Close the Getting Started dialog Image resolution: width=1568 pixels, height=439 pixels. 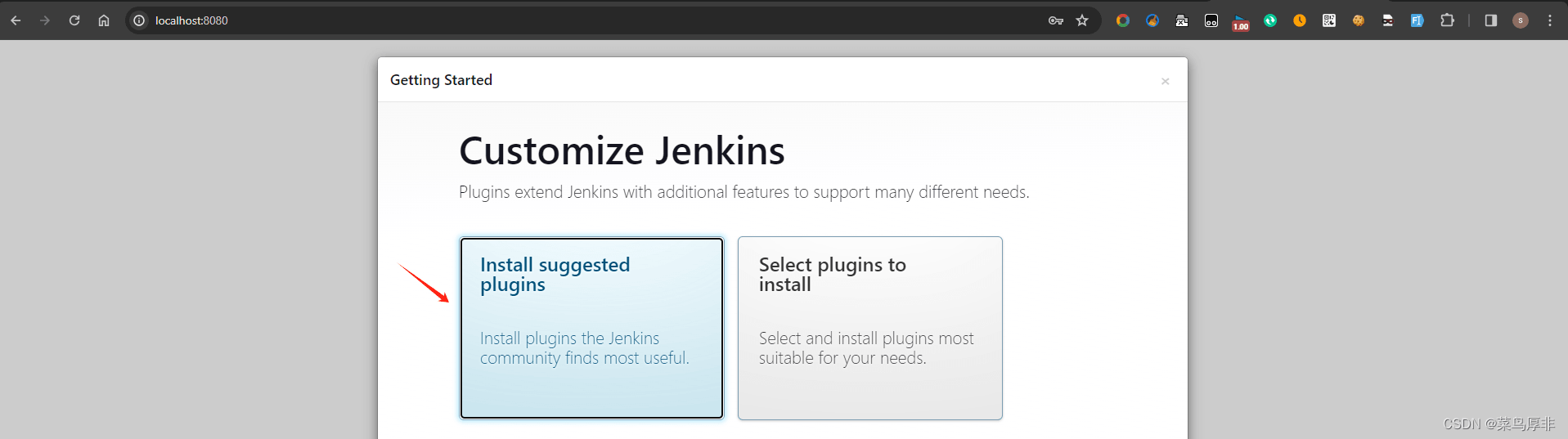pos(1166,81)
